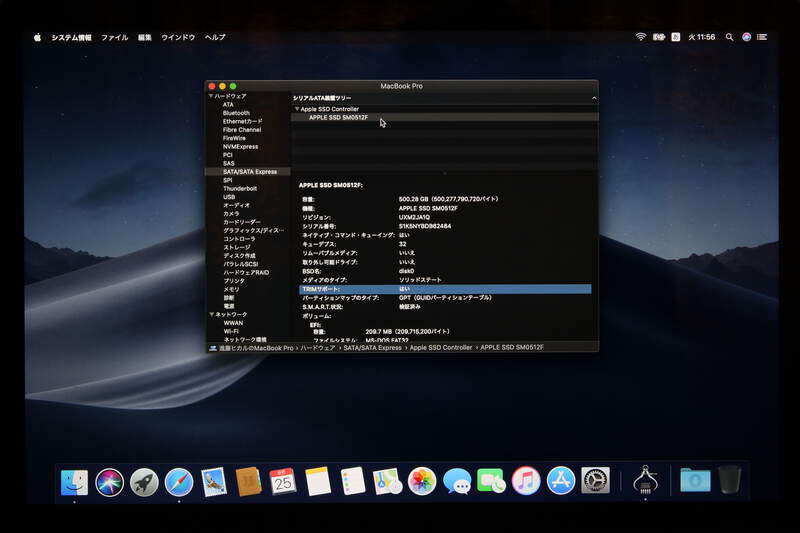Open Spotlight search magnifier
Viewport: 800px width, 533px height.
730,37
